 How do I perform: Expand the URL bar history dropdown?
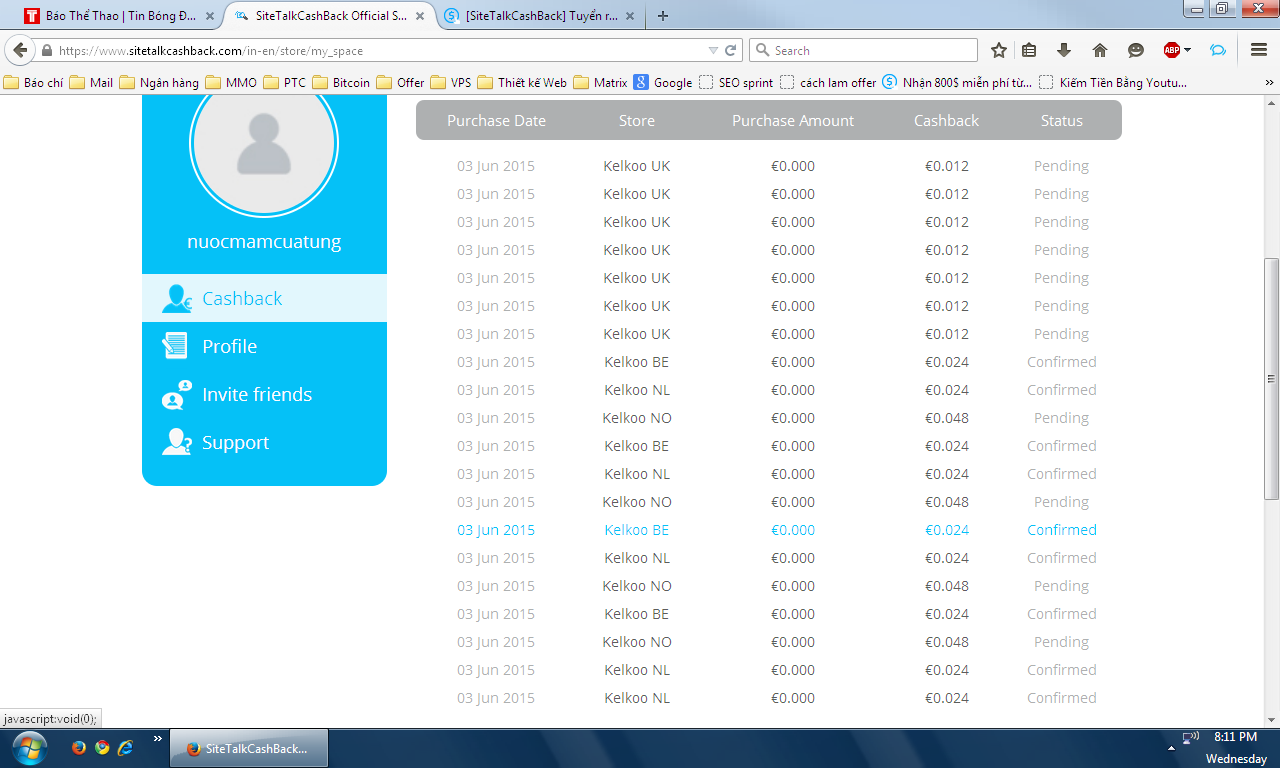pos(713,50)
